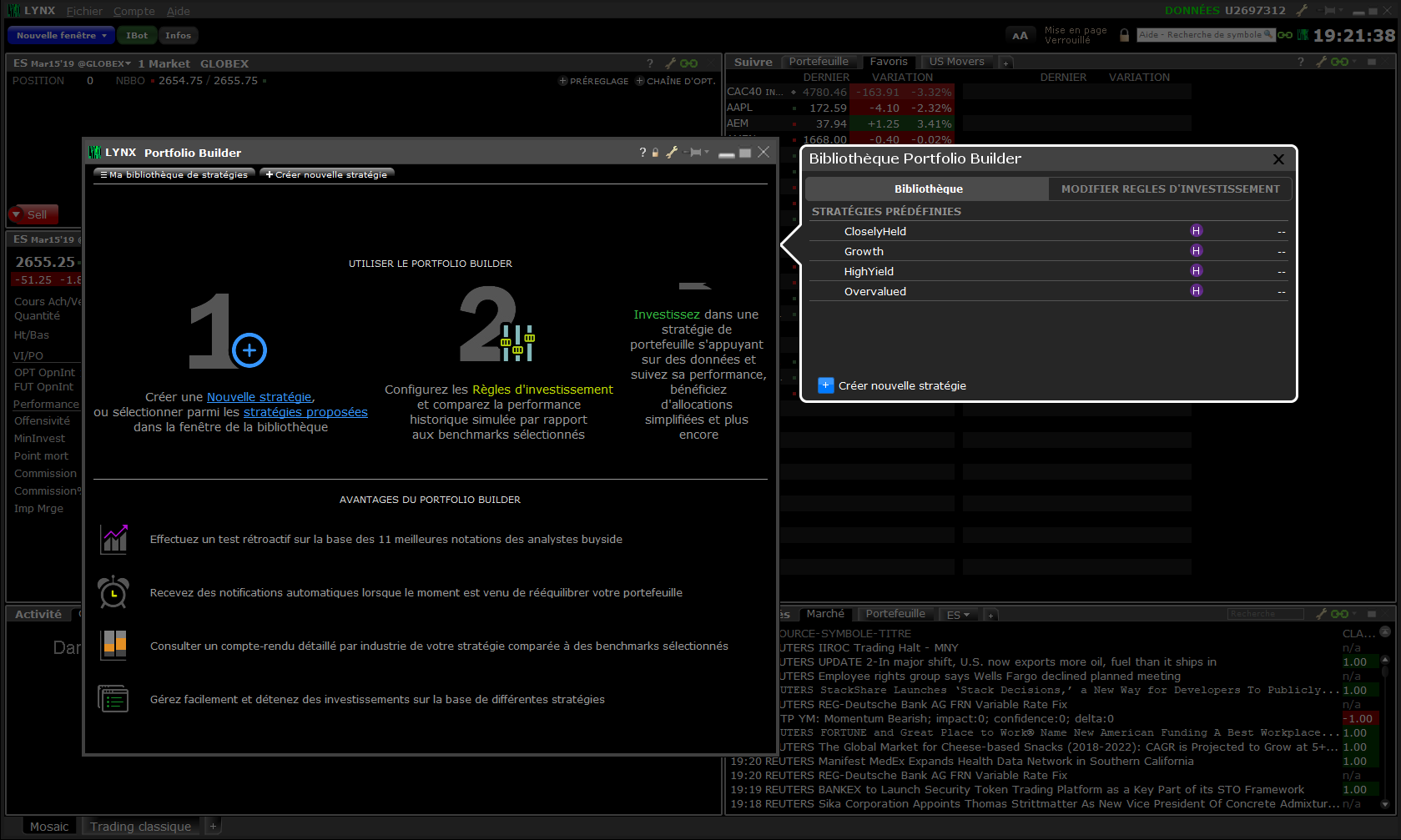The image size is (1401, 840).
Task: Switch to the US Movers tab
Action: 956,62
